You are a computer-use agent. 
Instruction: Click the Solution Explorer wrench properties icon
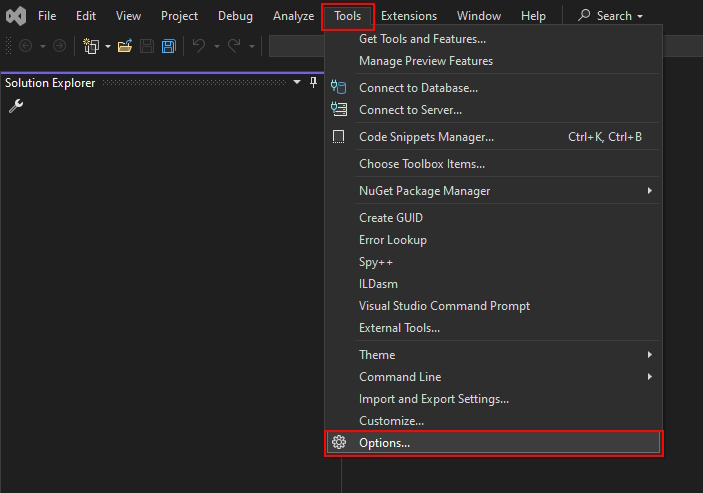click(16, 106)
